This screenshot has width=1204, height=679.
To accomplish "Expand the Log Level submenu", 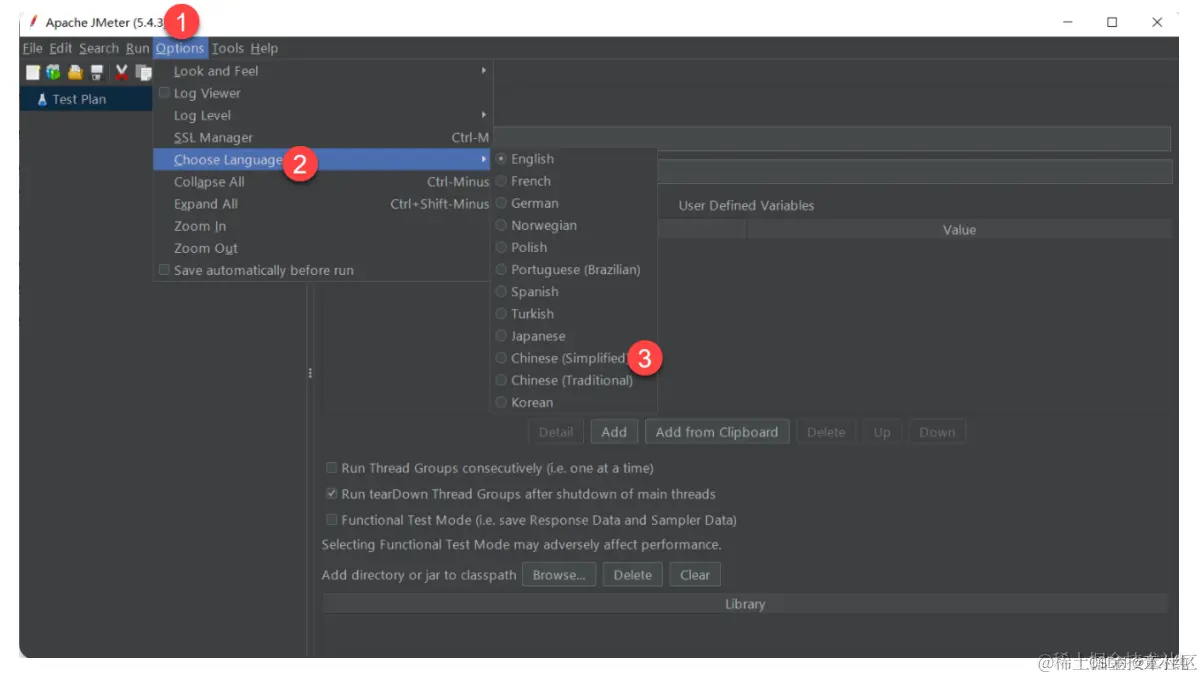I will click(322, 115).
